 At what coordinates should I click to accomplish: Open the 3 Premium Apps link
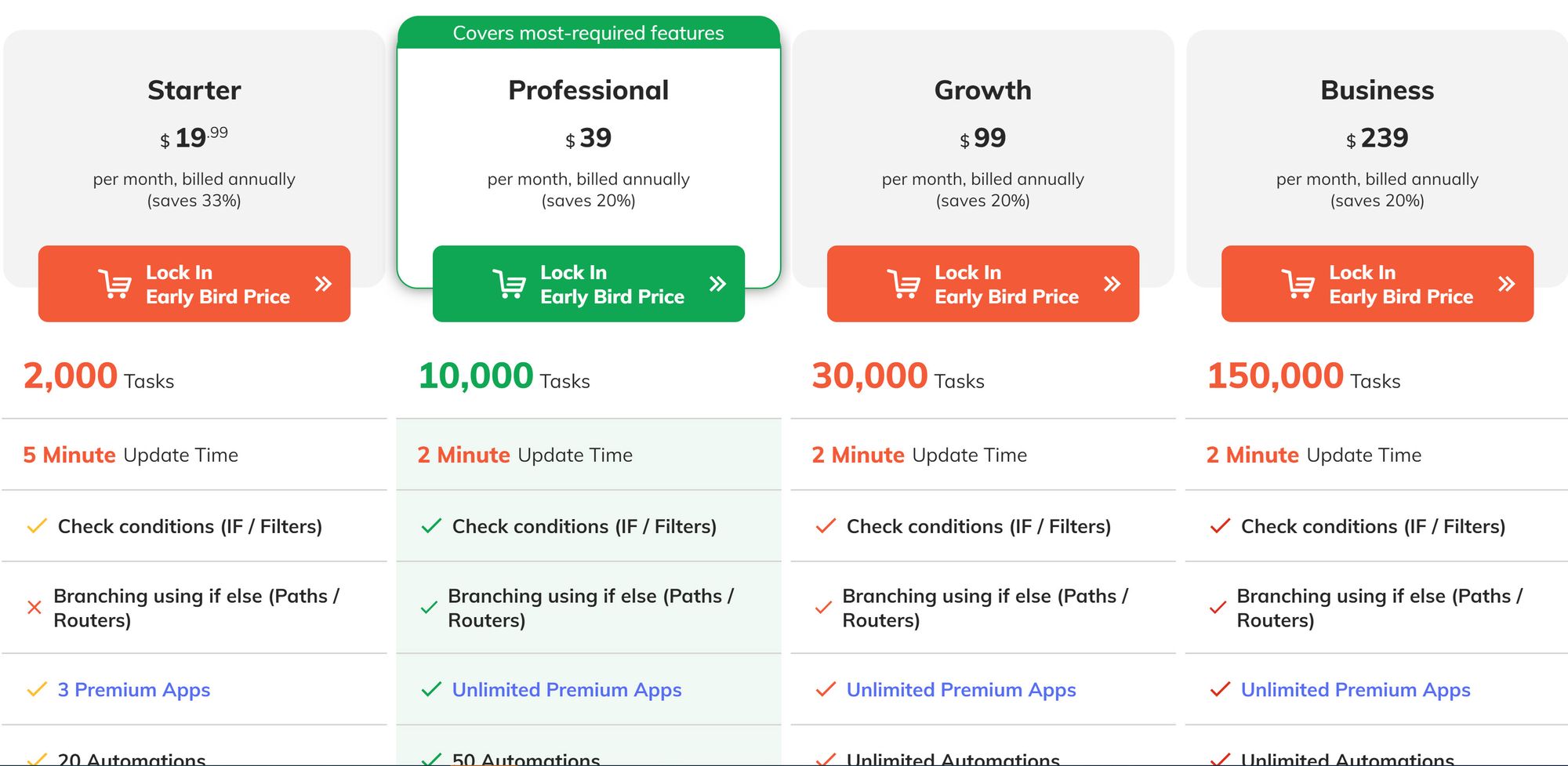coord(134,690)
